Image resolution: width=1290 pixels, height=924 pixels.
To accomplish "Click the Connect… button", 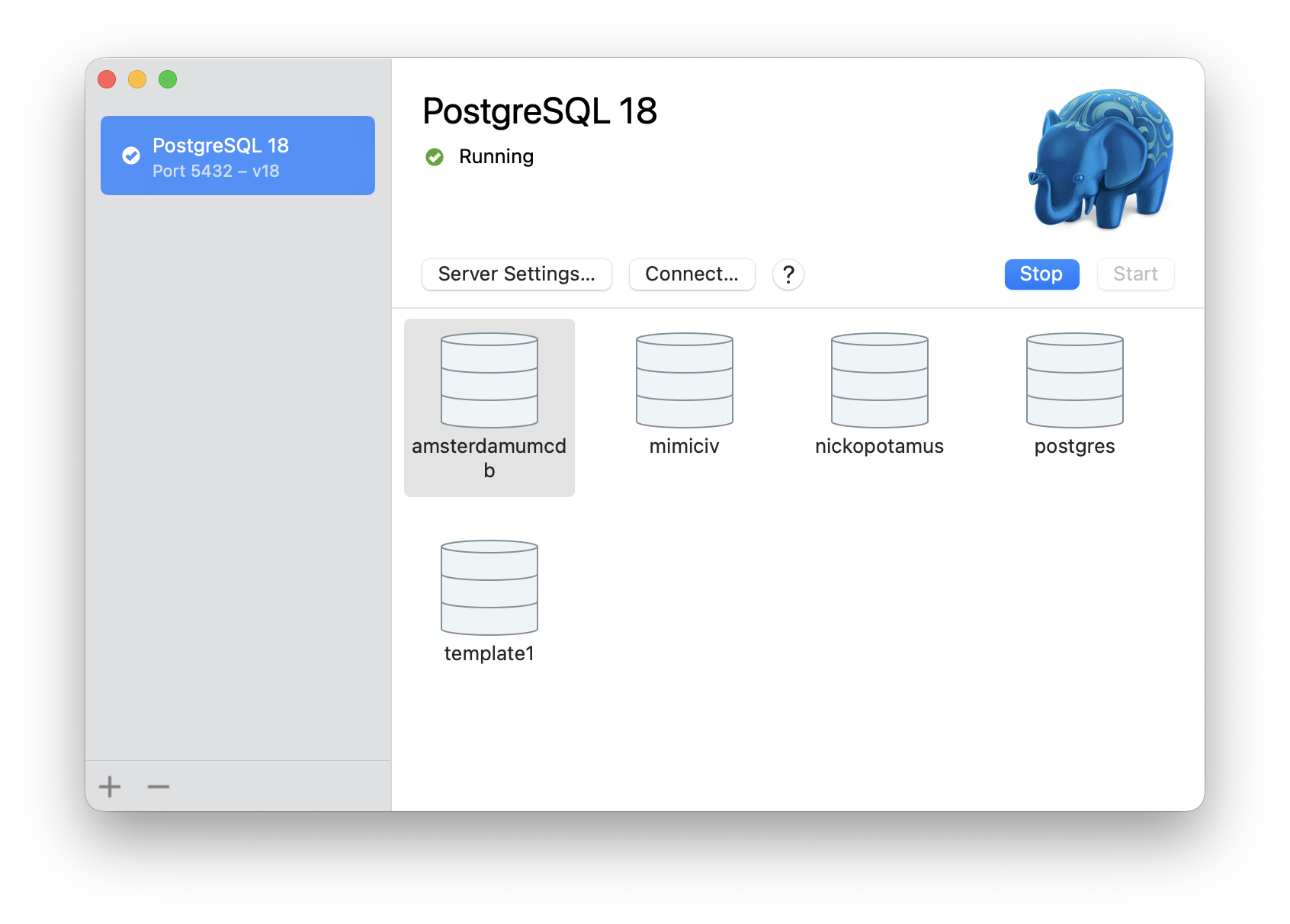I will [x=692, y=274].
